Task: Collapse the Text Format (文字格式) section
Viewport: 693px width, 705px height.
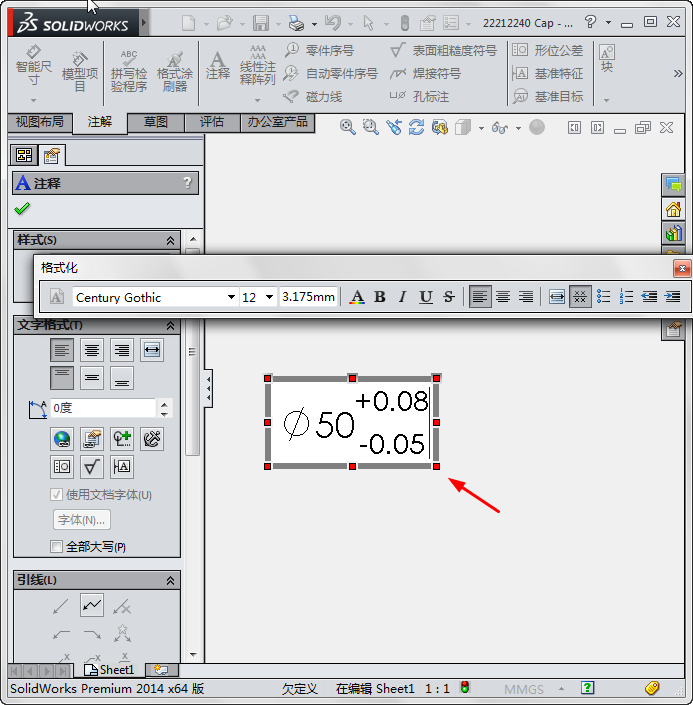Action: point(170,325)
